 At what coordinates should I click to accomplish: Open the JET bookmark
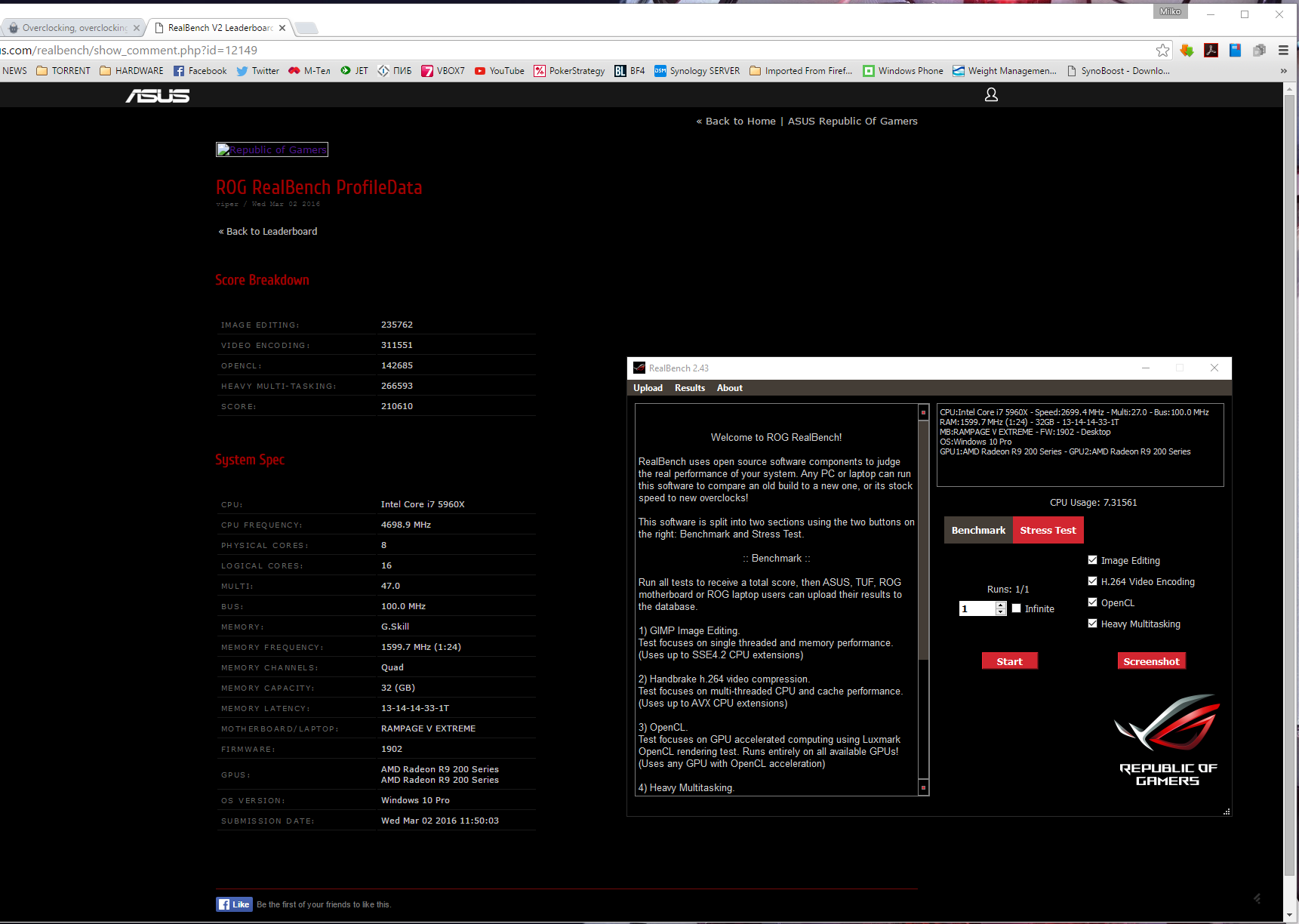[x=354, y=71]
